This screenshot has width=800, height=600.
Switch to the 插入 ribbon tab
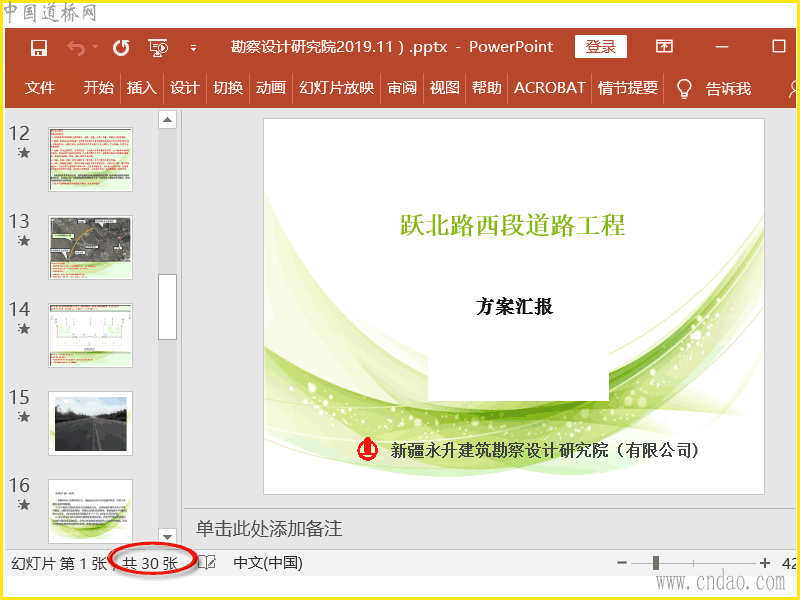tap(141, 88)
